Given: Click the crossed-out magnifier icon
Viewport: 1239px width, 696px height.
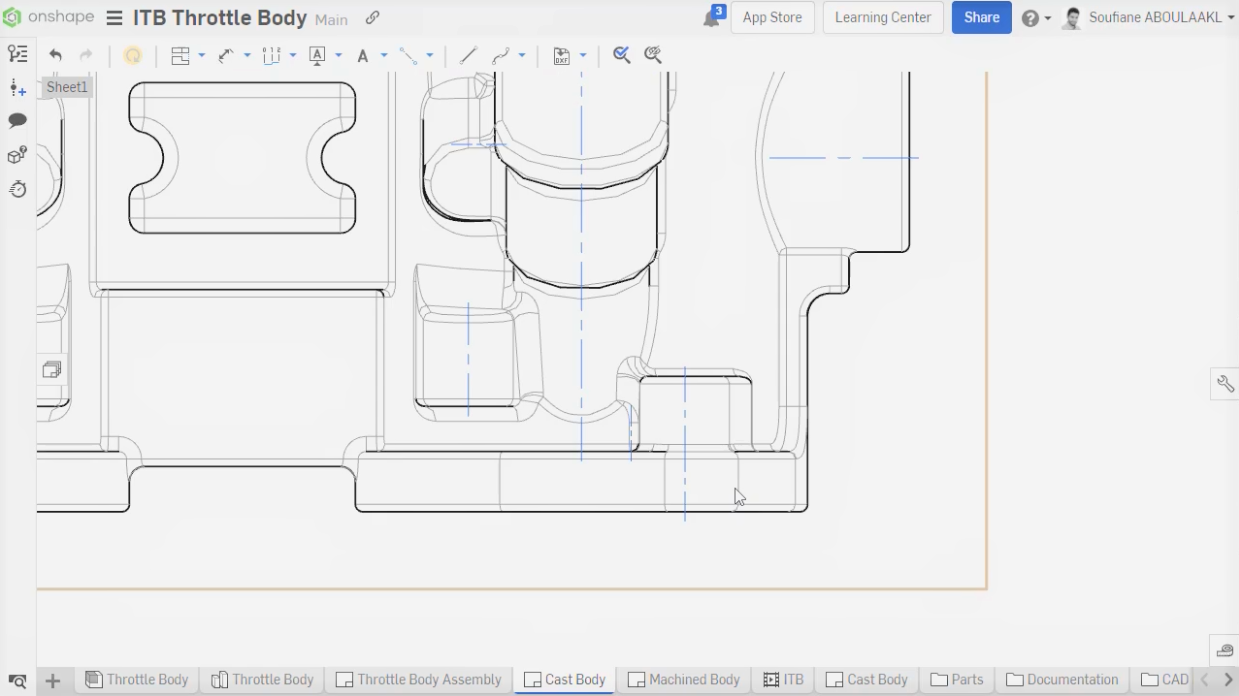Looking at the screenshot, I should coord(653,55).
